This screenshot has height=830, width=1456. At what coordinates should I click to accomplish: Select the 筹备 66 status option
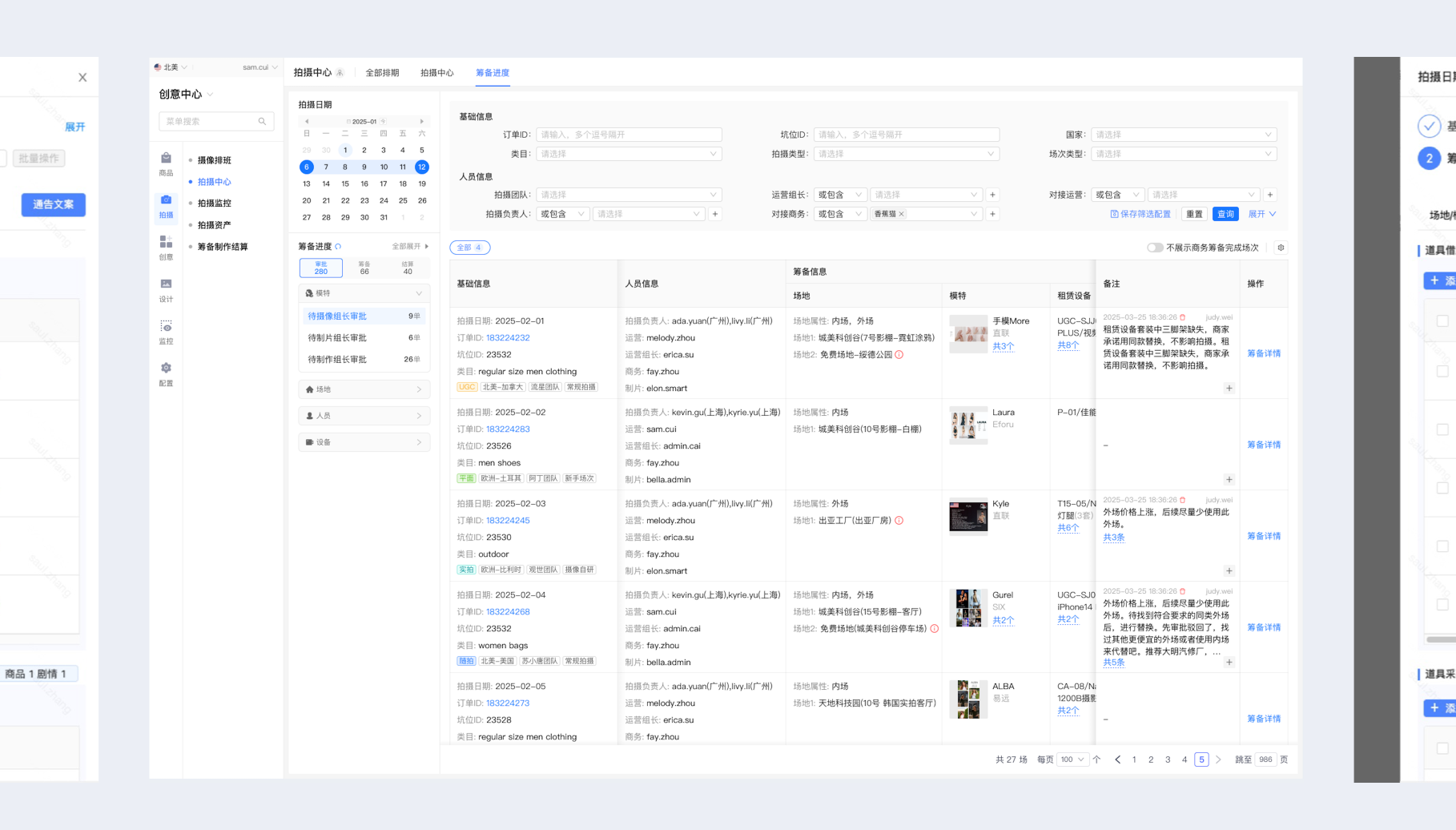pyautogui.click(x=364, y=268)
